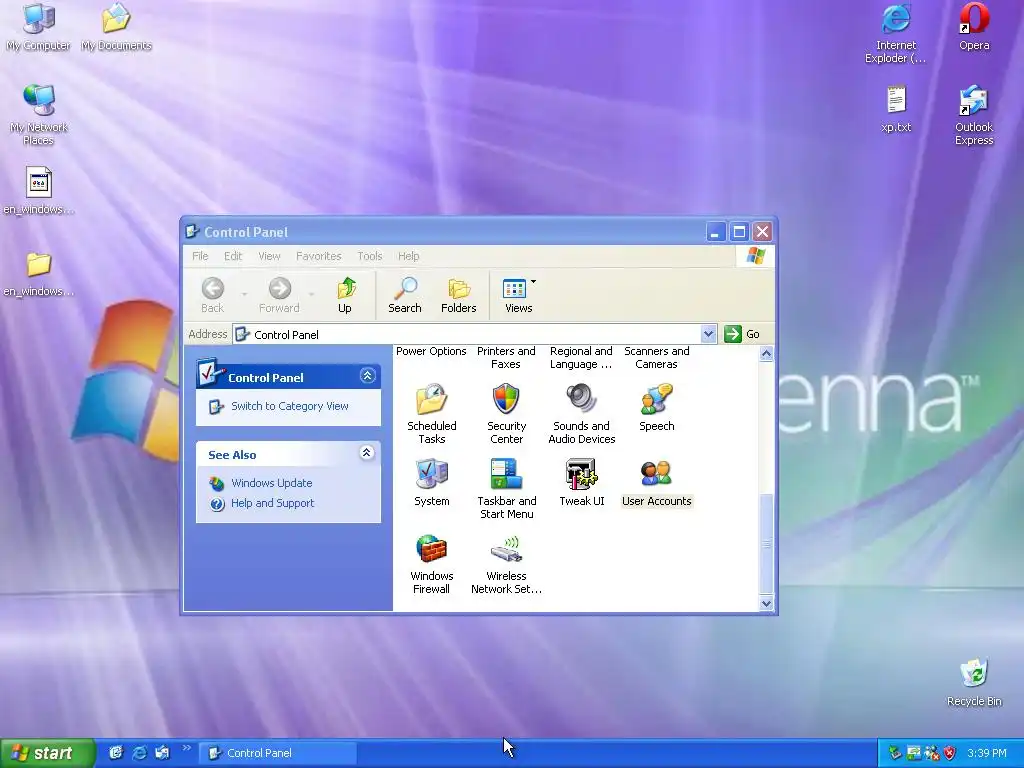Select My Computer desktop icon
The image size is (1024, 768).
point(39,27)
